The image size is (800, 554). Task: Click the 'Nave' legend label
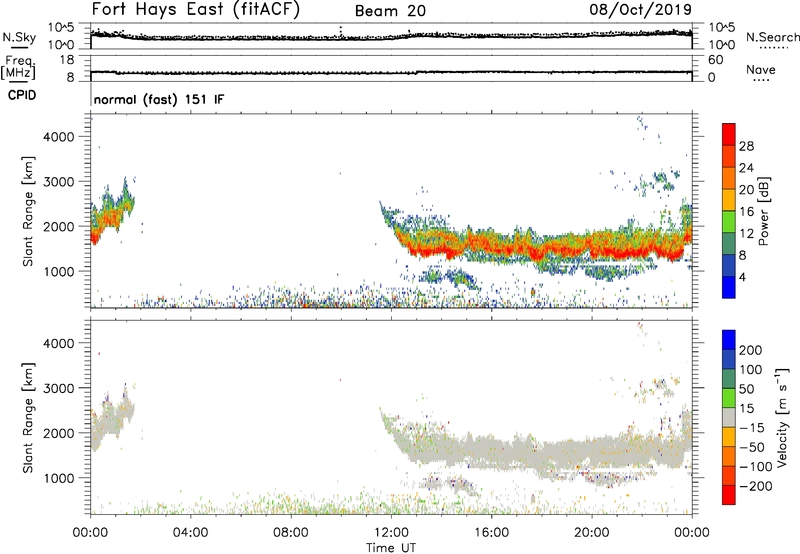[x=761, y=70]
